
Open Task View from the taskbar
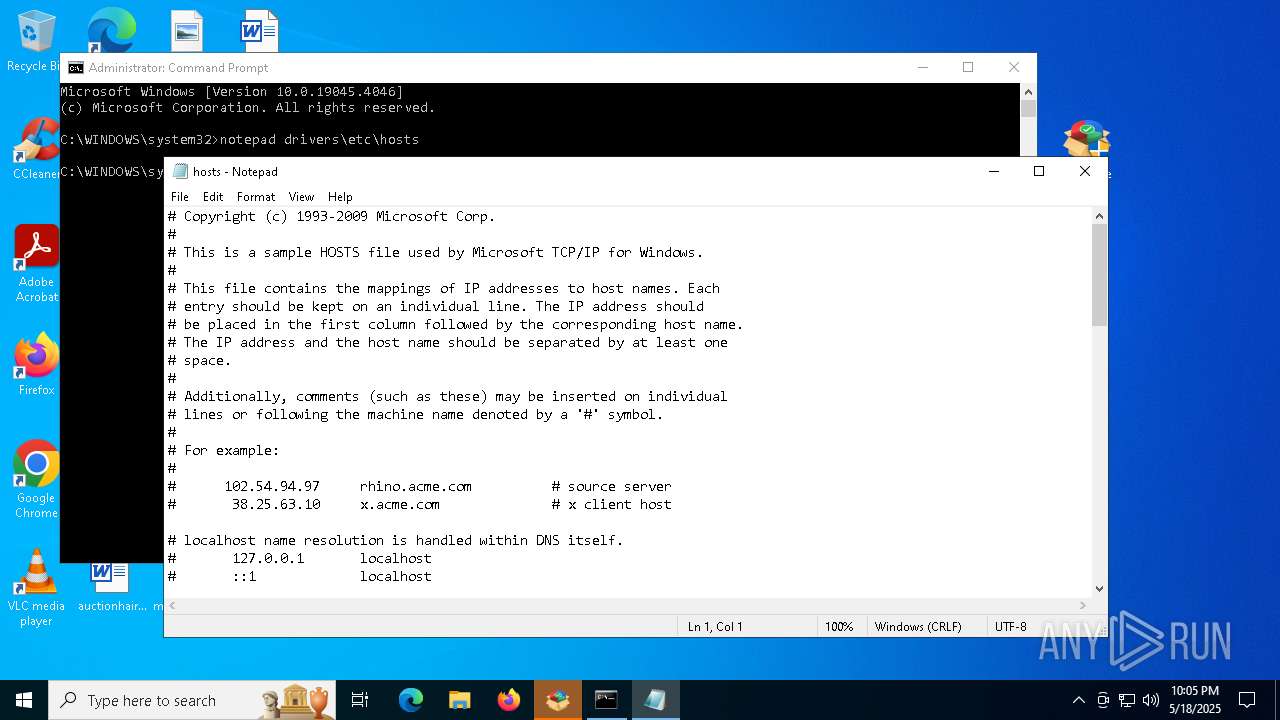click(x=360, y=700)
